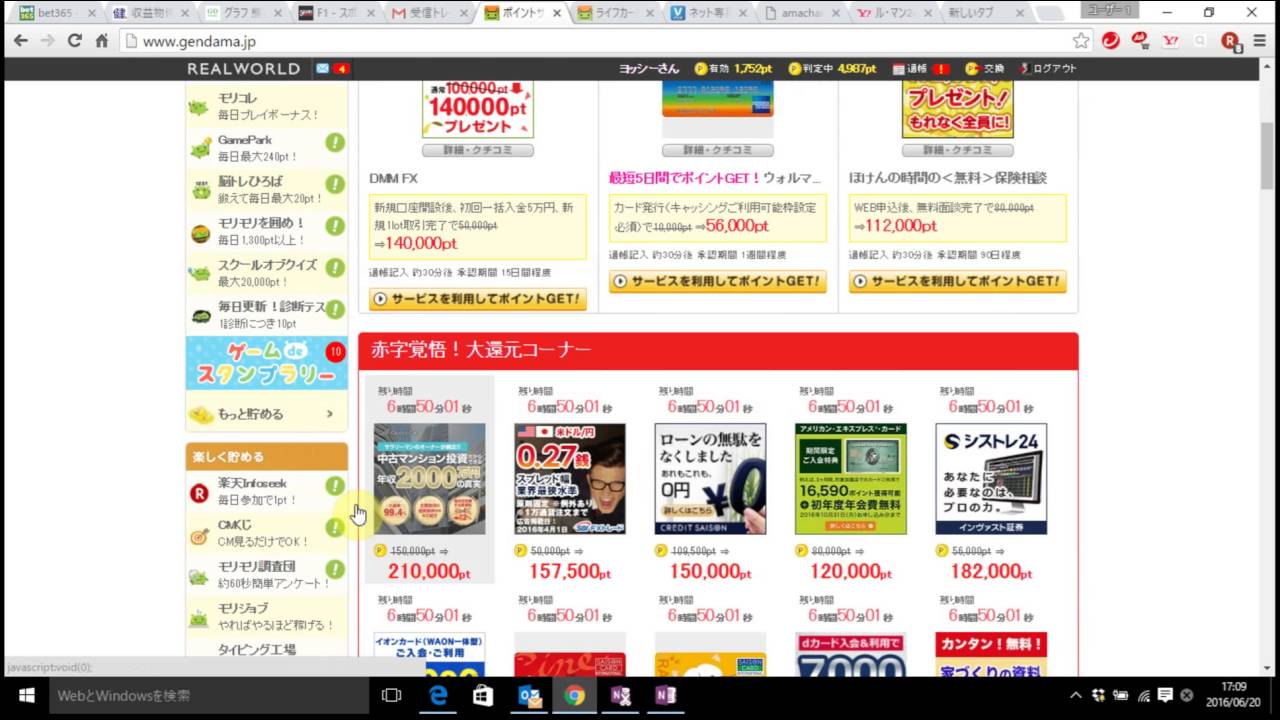Show hidden tray icons chevron
Viewport: 1280px width, 720px height.
[1076, 695]
